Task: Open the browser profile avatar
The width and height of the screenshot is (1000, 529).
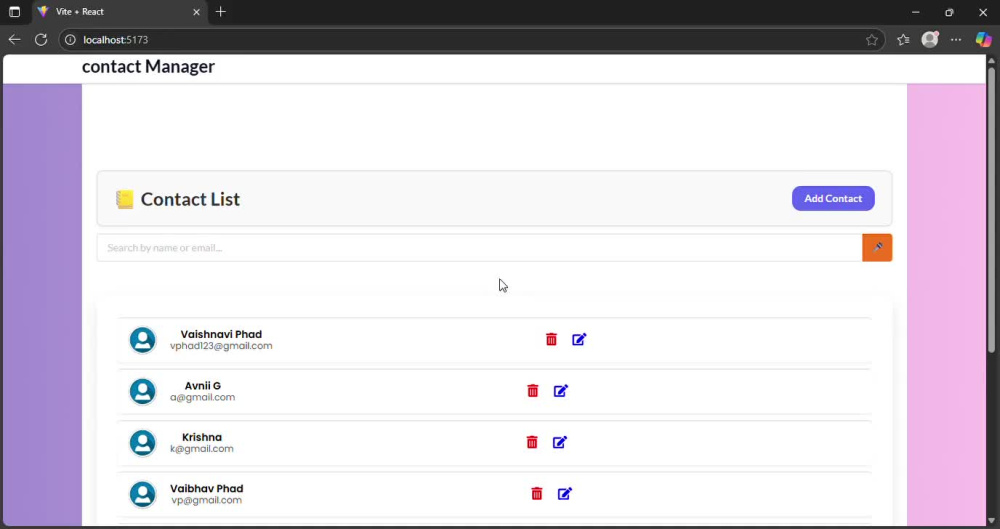Action: 930,40
